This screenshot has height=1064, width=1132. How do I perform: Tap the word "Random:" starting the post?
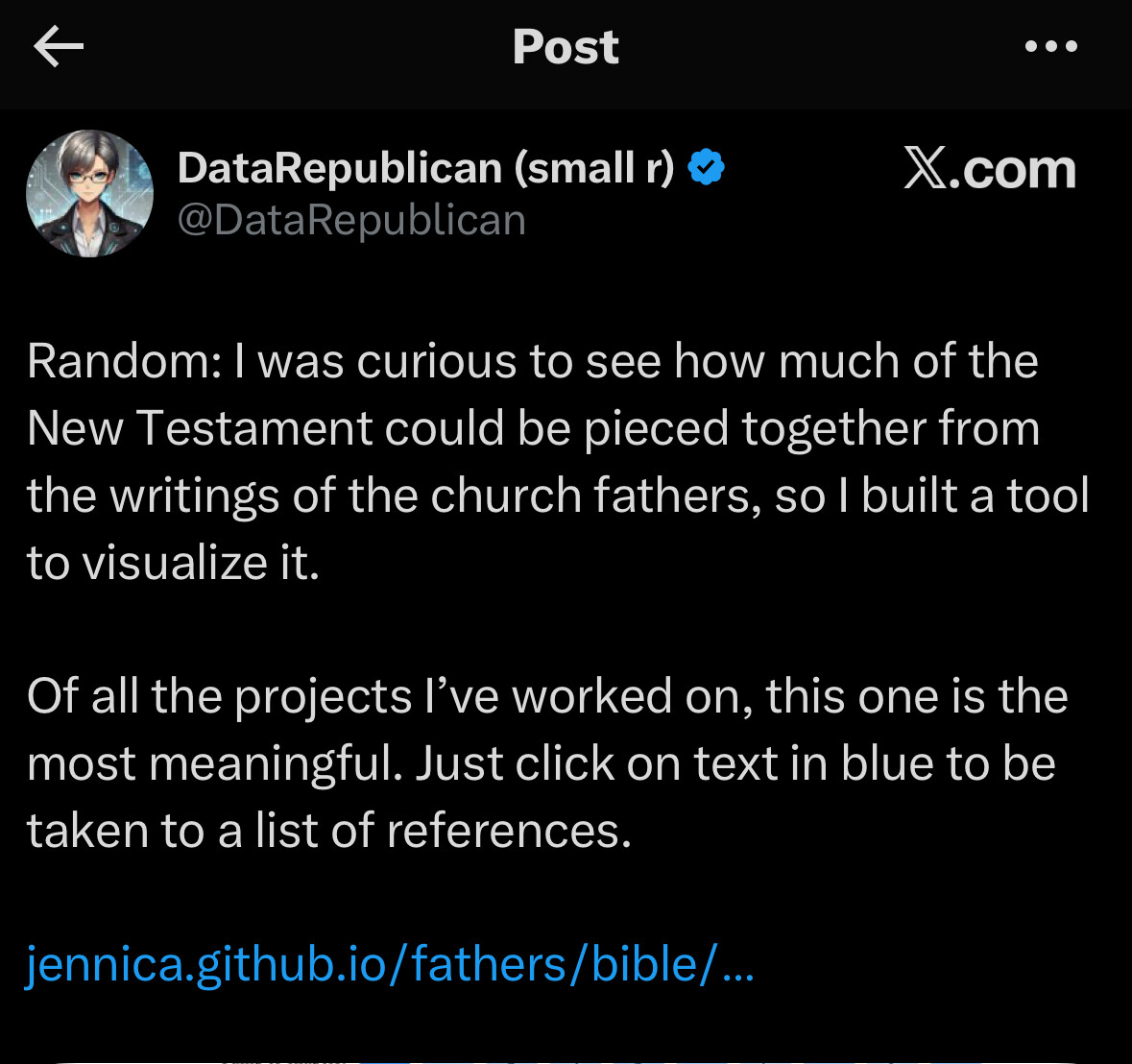click(x=123, y=362)
